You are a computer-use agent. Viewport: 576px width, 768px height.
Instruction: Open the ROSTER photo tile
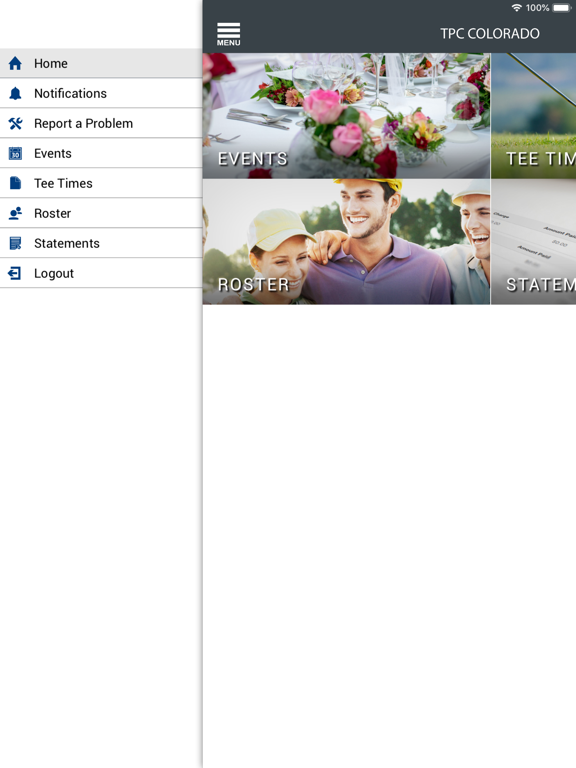[346, 241]
